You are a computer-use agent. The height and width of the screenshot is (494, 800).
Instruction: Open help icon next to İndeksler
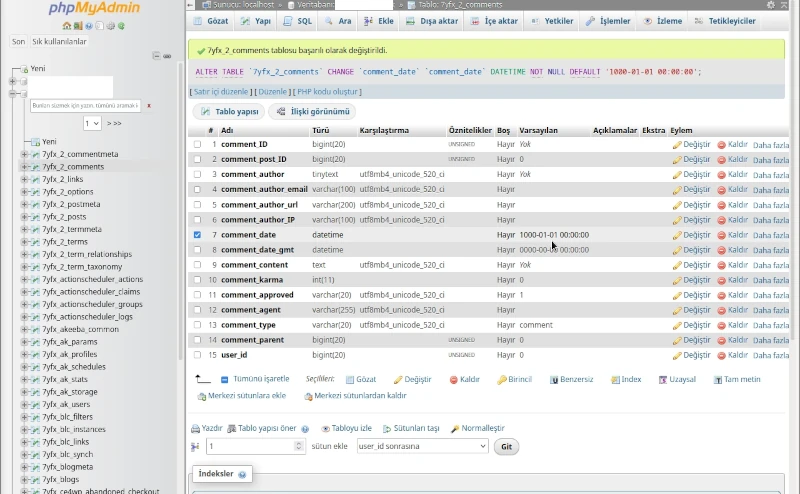(x=243, y=474)
